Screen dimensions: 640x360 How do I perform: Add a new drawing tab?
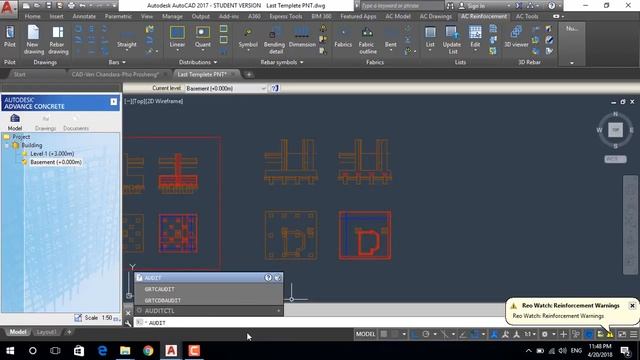click(x=249, y=74)
